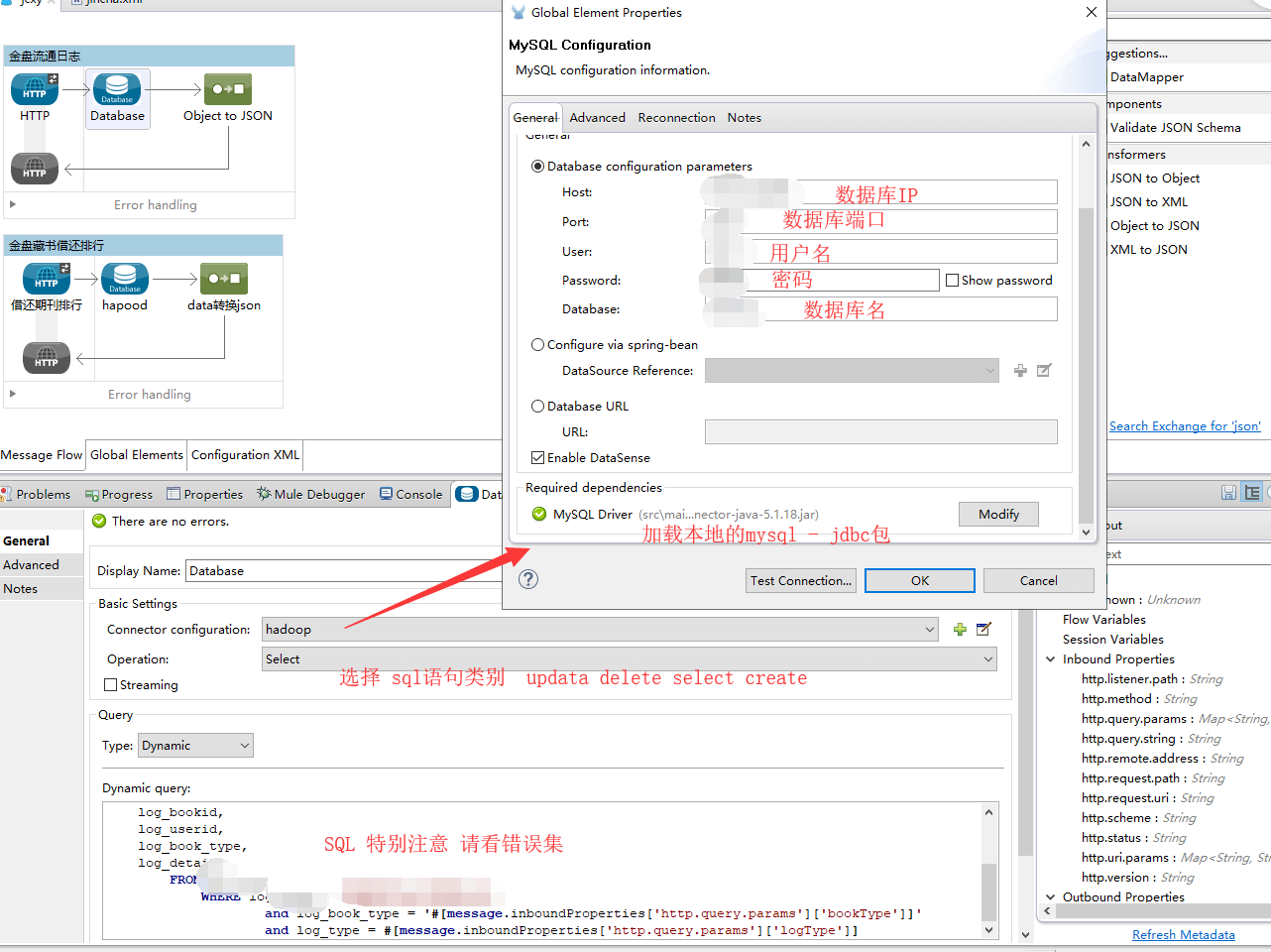Toggle the Show password checkbox
Viewport: 1271px width, 952px height.
tap(953, 281)
